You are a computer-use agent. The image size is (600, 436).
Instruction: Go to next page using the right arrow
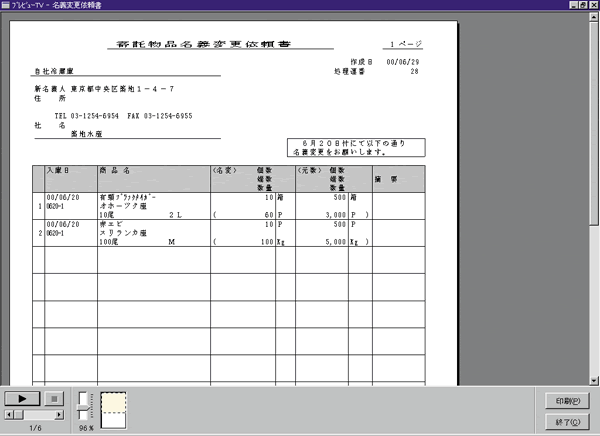59,415
